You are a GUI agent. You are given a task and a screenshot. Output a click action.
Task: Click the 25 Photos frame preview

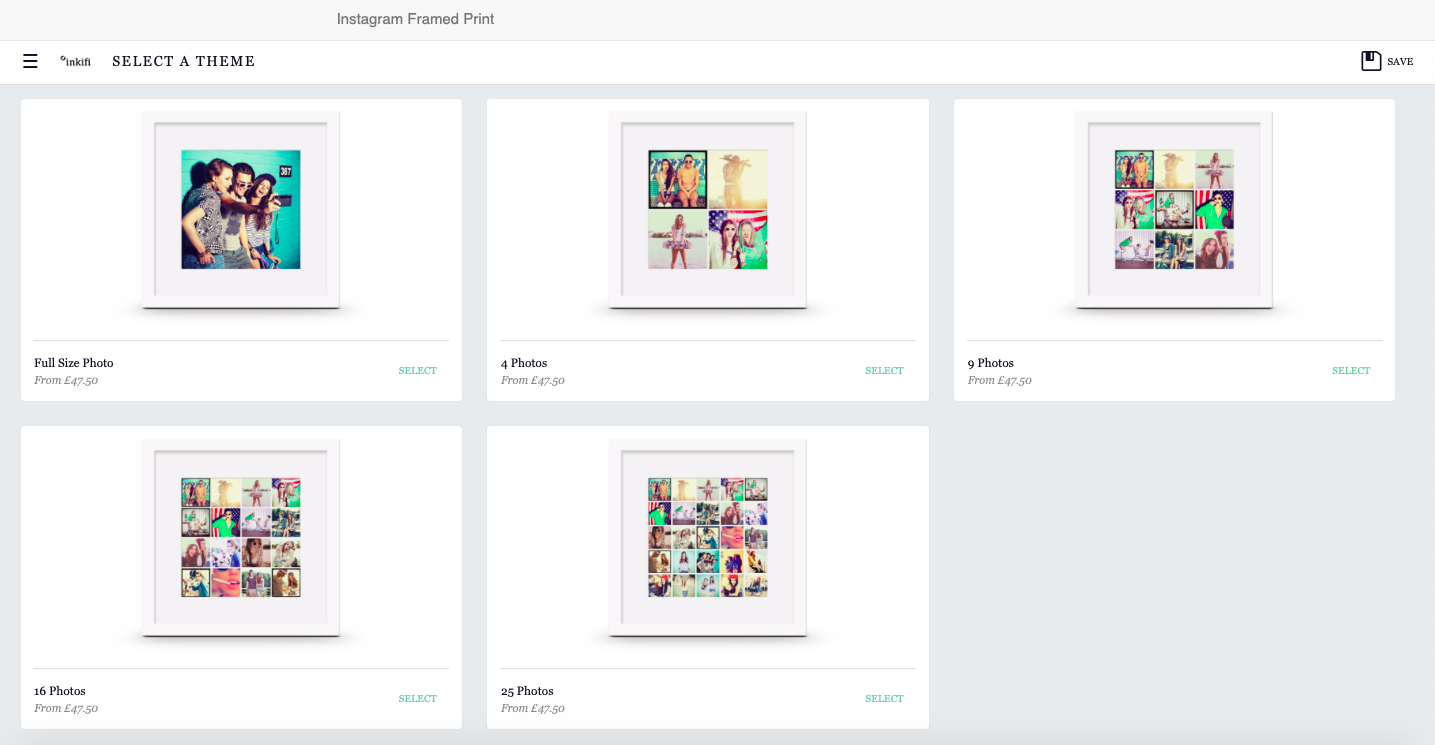coord(708,538)
